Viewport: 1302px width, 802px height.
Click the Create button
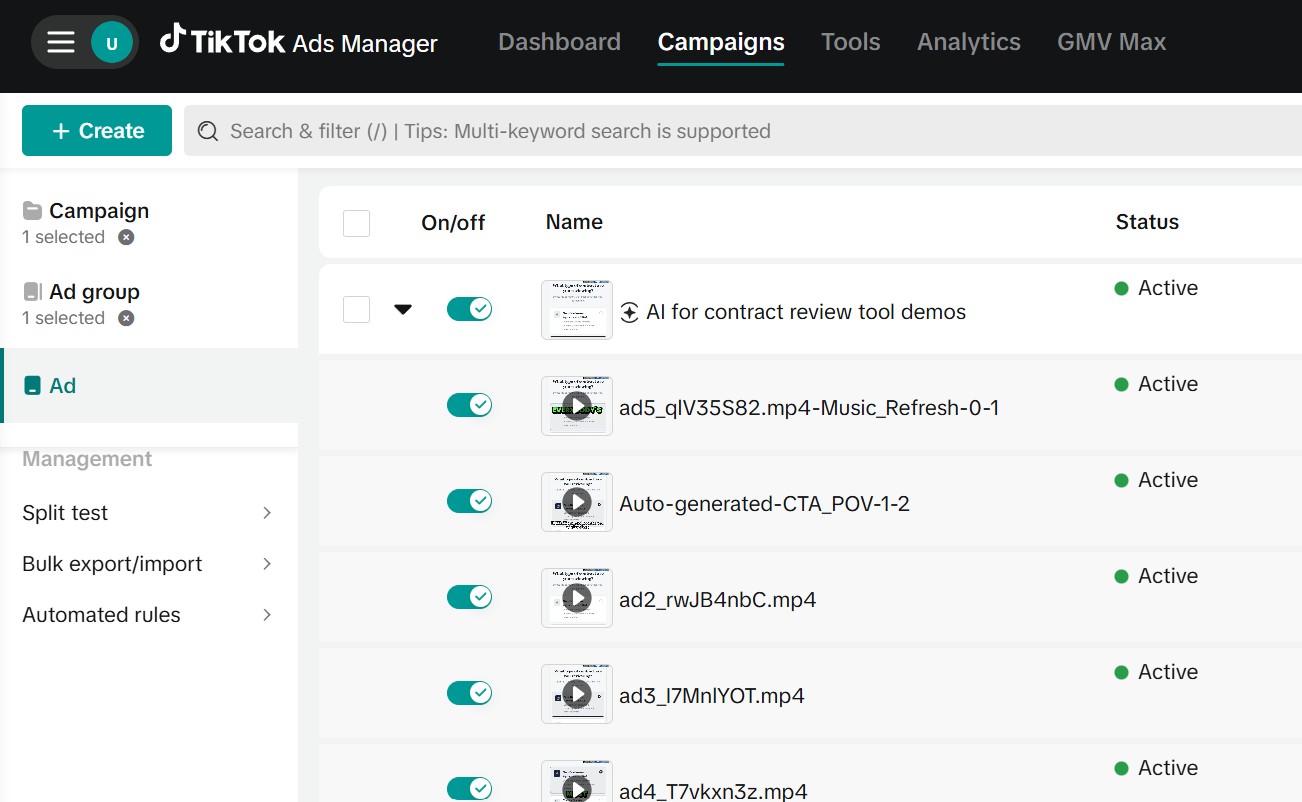96,130
